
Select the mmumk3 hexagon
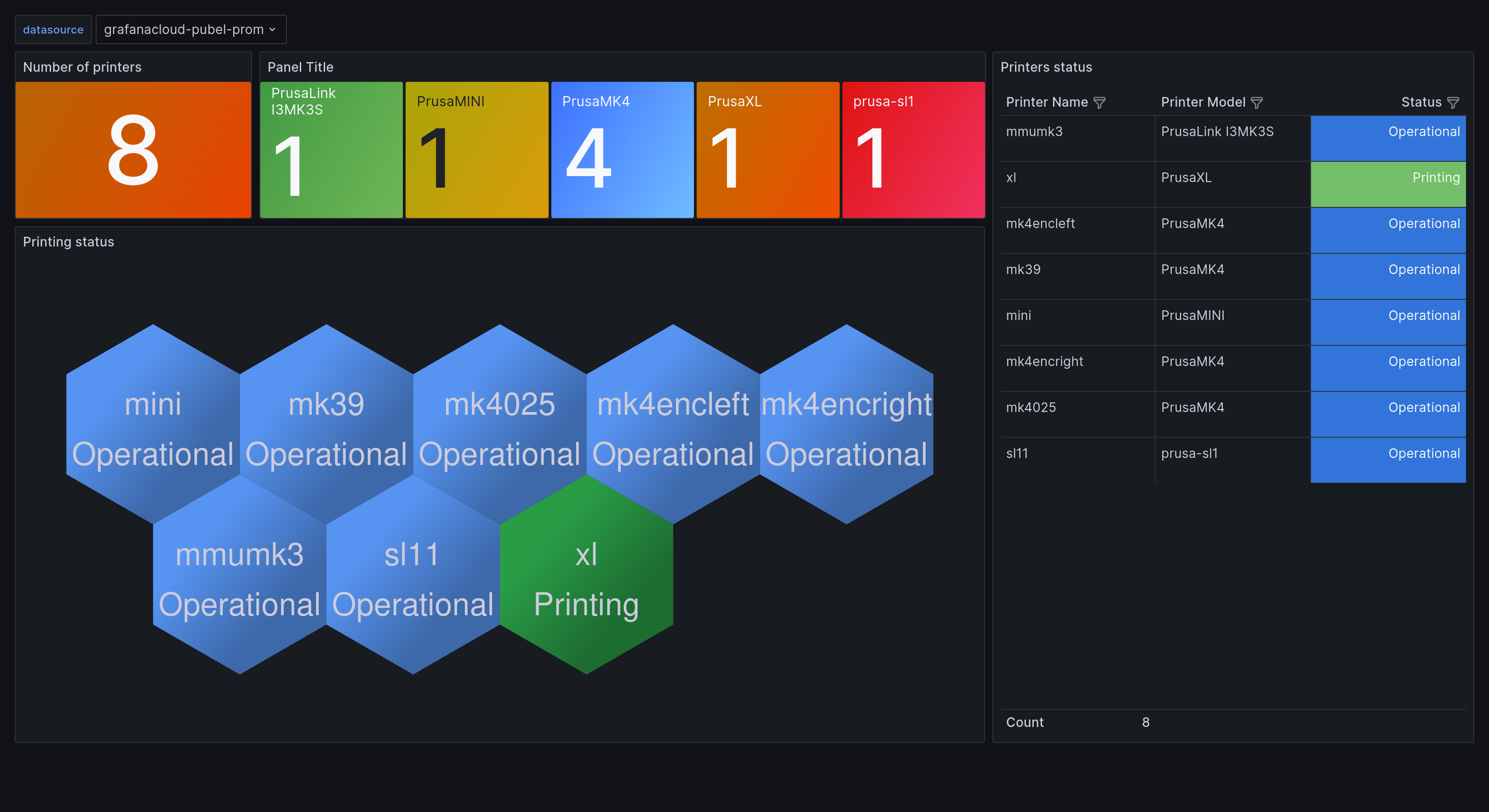pos(240,574)
